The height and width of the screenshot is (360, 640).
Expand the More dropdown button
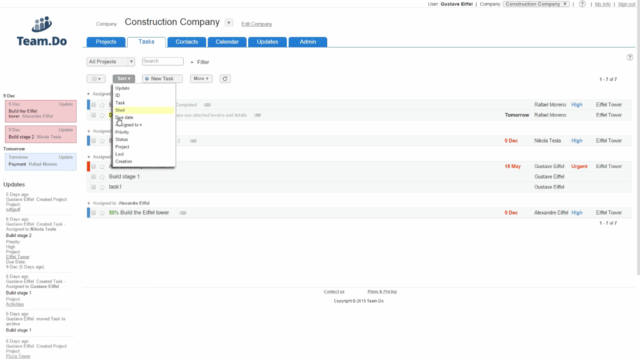201,78
